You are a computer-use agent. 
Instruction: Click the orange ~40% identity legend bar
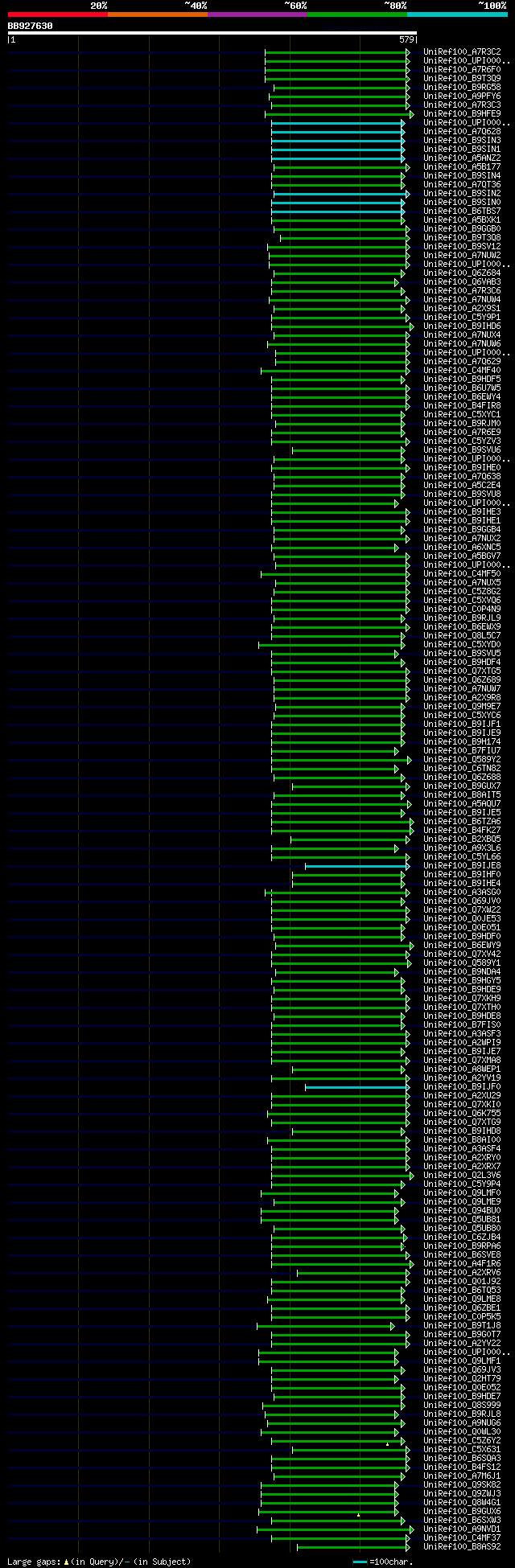[158, 14]
